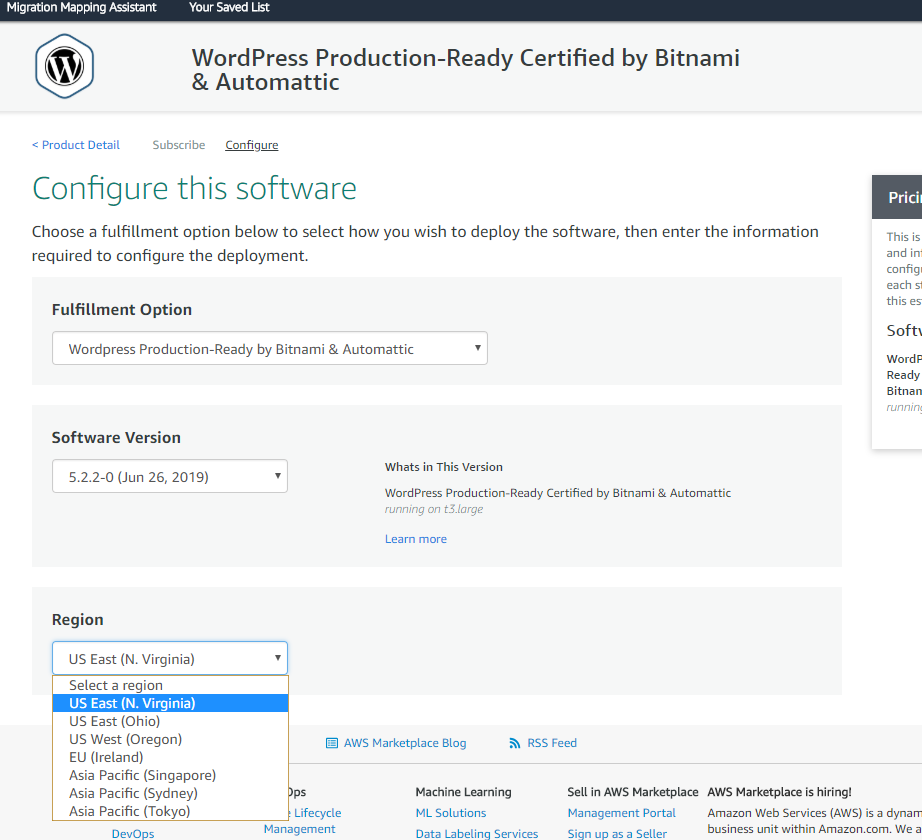Select the Subscribe step tab

[179, 145]
